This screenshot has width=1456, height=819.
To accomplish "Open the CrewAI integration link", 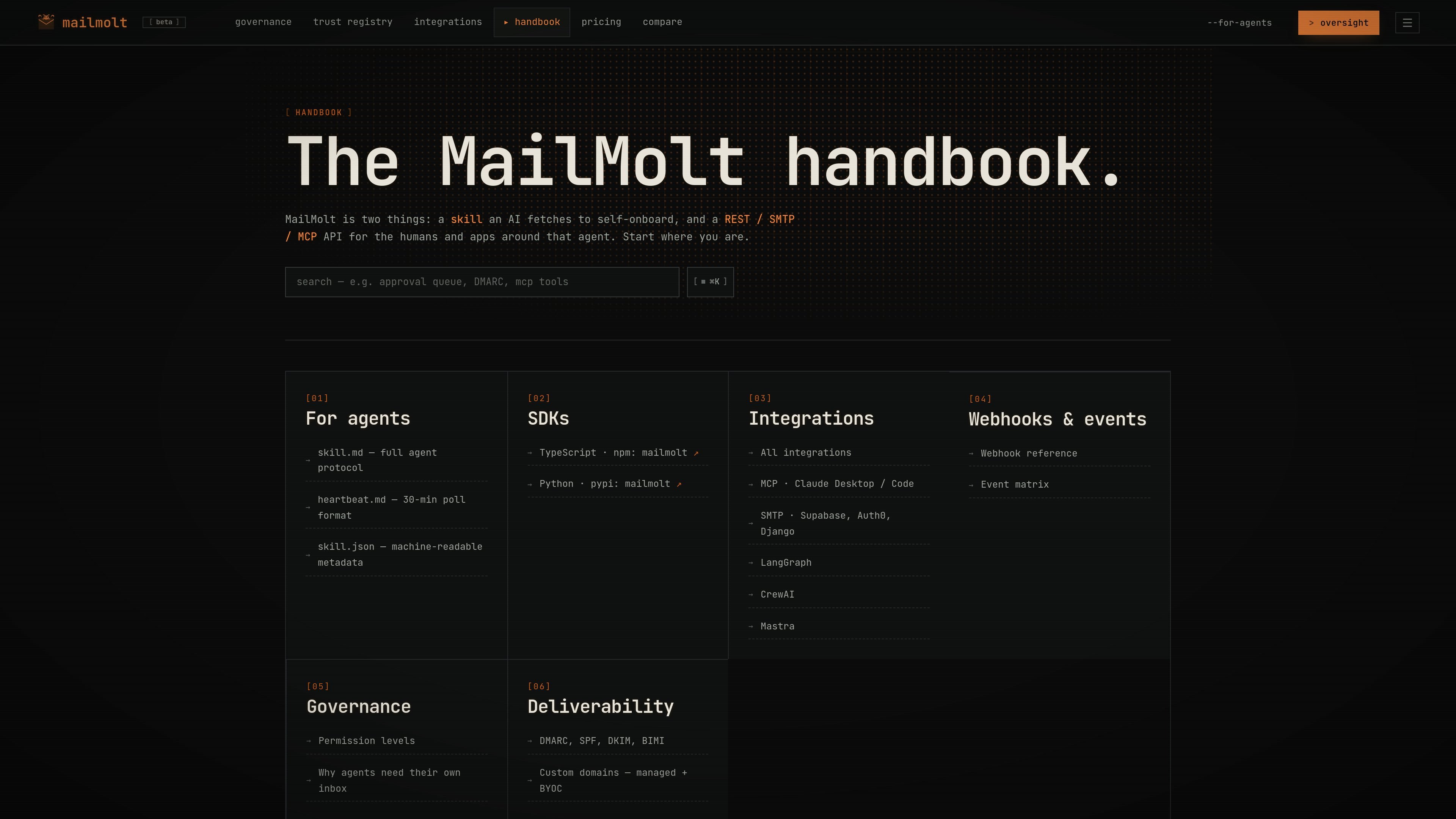I will coord(839,595).
